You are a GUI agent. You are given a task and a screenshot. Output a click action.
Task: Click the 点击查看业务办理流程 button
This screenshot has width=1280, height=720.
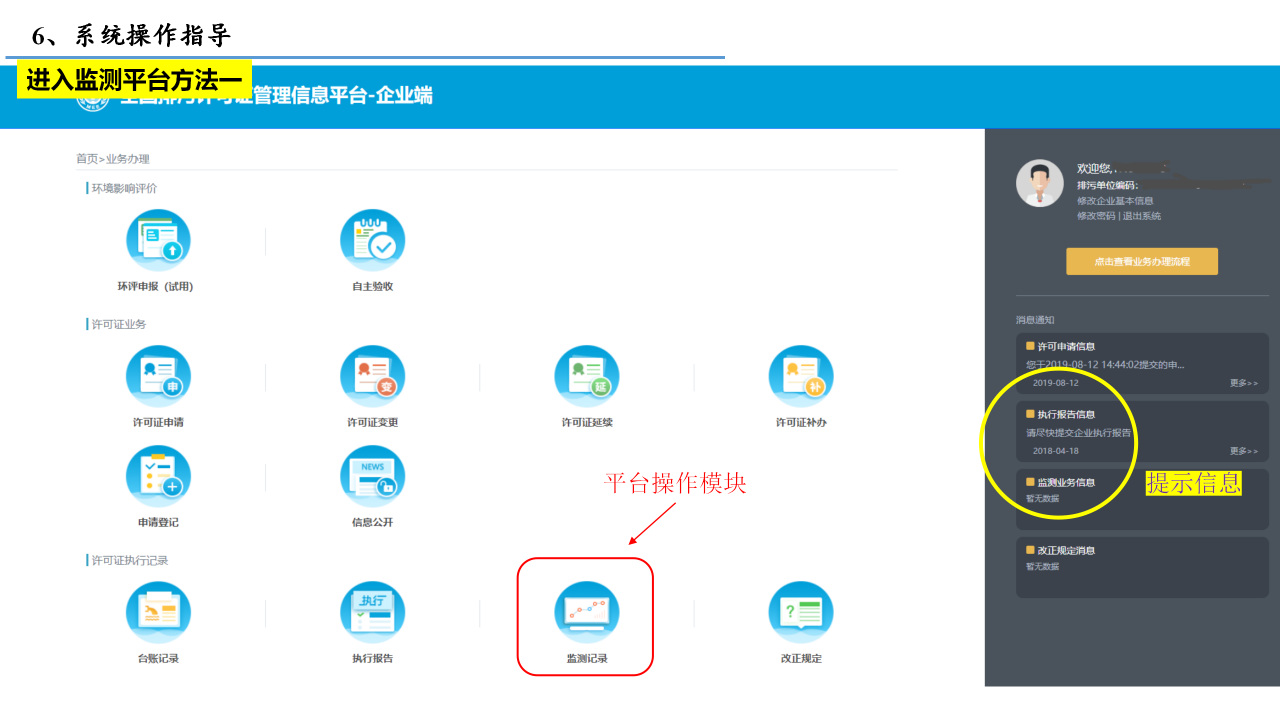(1142, 261)
